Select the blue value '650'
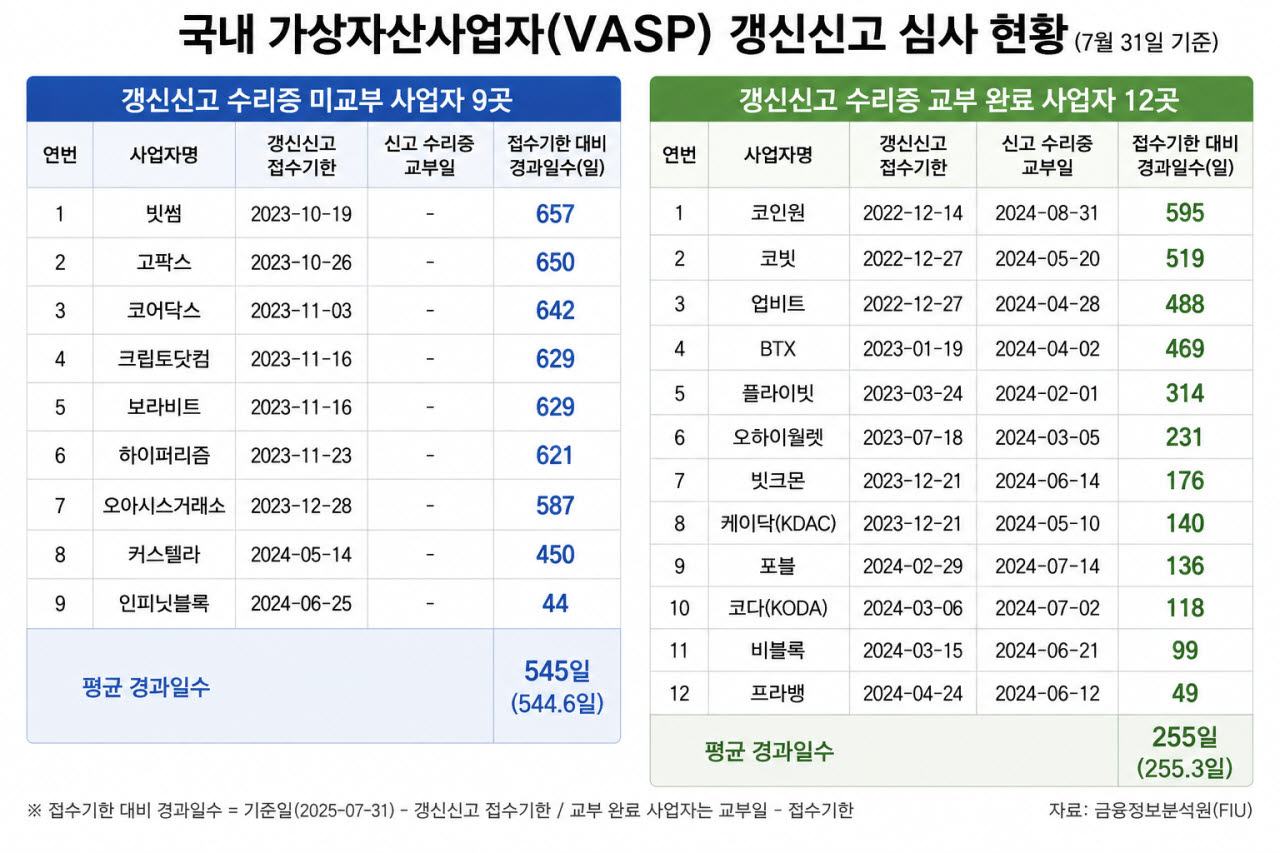The height and width of the screenshot is (853, 1280). tap(555, 262)
